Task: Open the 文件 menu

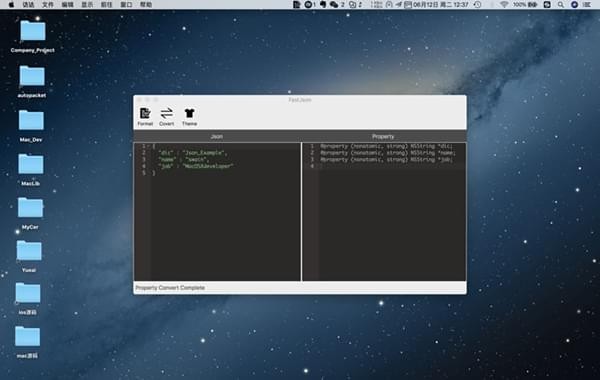Action: (x=48, y=5)
